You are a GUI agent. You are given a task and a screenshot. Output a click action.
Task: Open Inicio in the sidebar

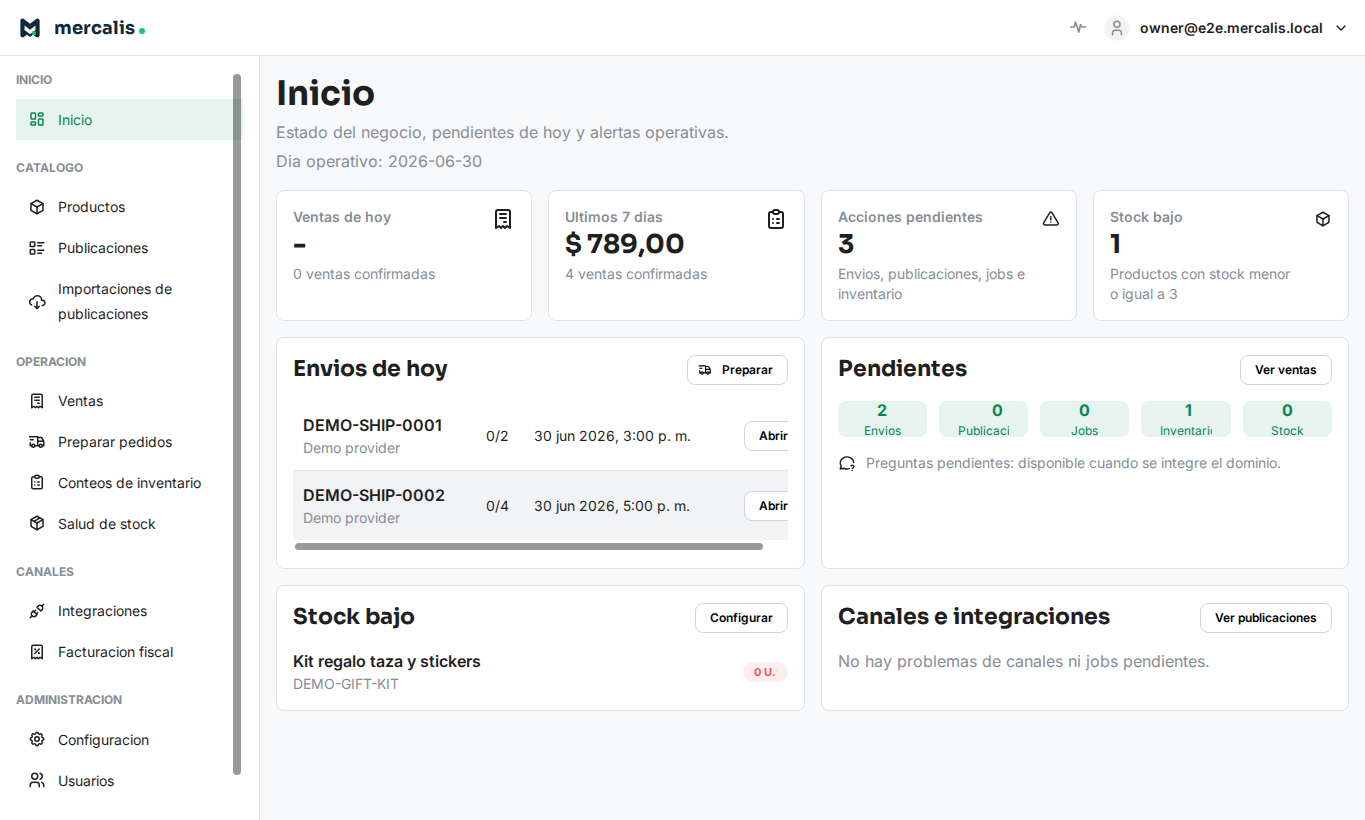129,120
